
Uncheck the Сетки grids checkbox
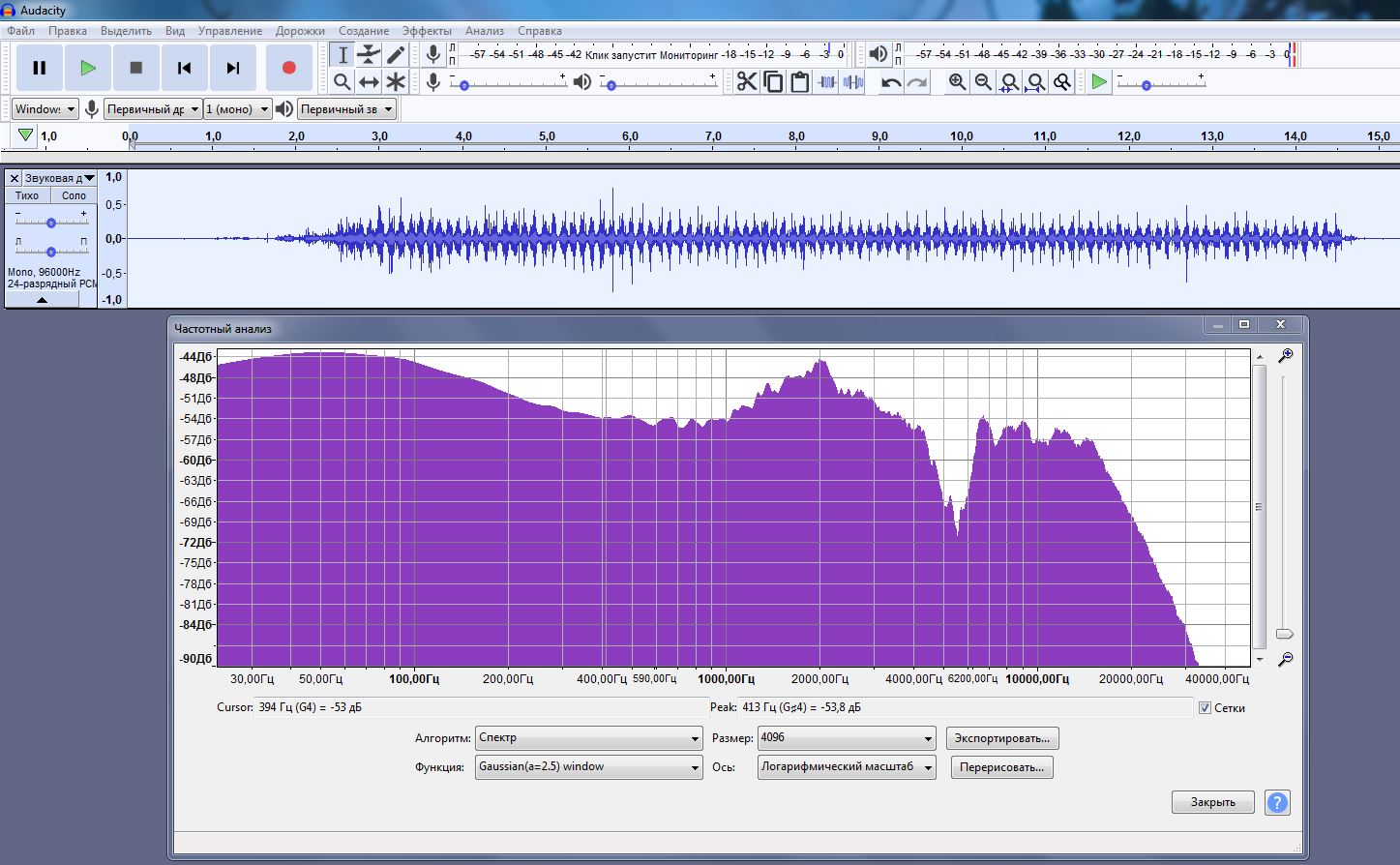click(x=1205, y=708)
